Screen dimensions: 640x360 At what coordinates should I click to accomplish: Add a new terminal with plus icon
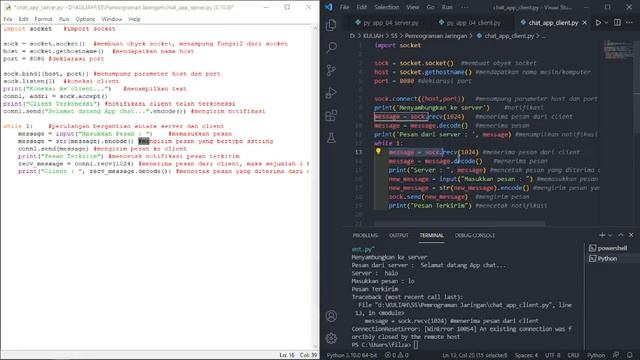point(602,235)
